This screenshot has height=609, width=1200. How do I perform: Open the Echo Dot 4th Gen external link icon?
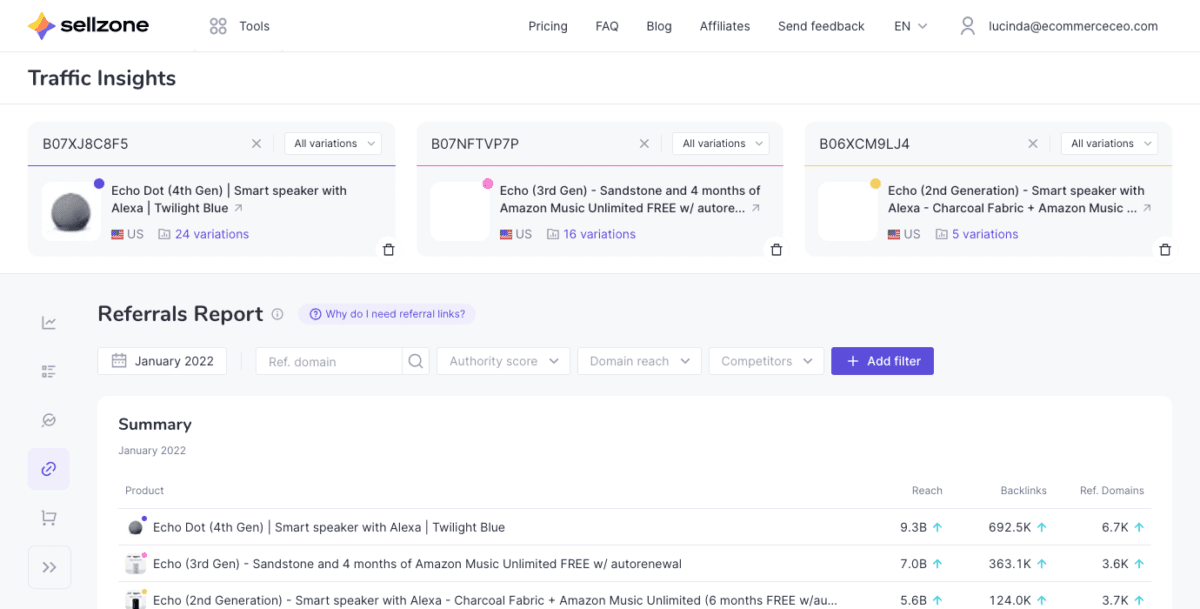(238, 208)
